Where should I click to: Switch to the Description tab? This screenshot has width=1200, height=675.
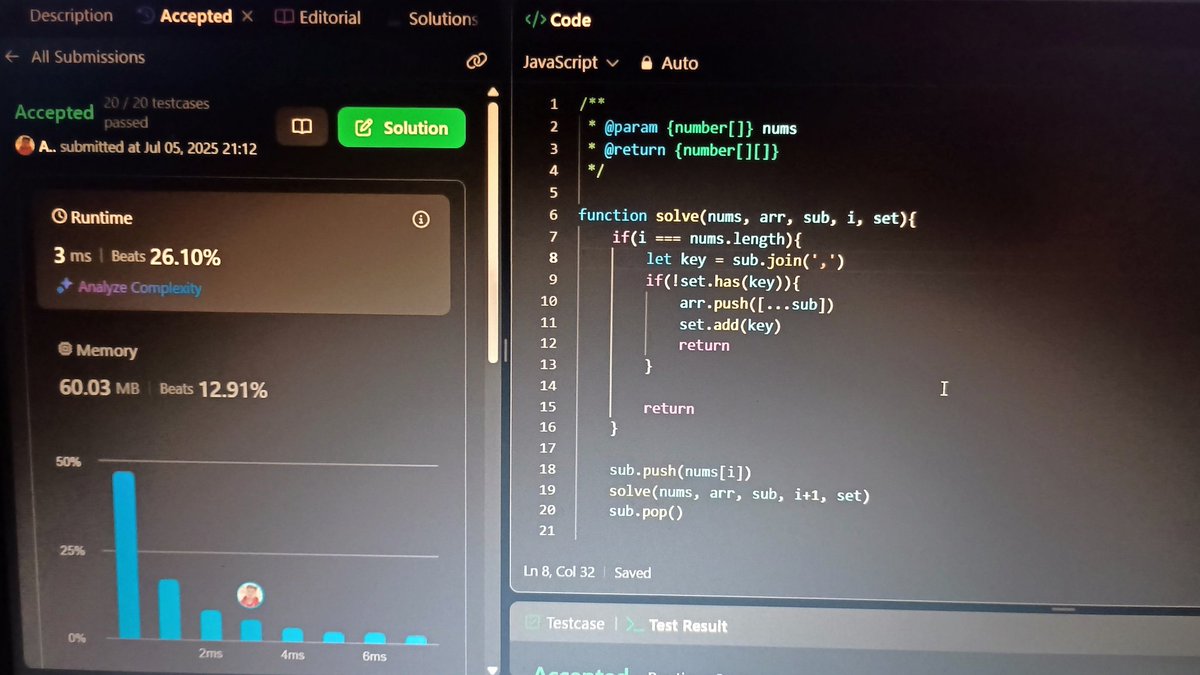pyautogui.click(x=71, y=16)
